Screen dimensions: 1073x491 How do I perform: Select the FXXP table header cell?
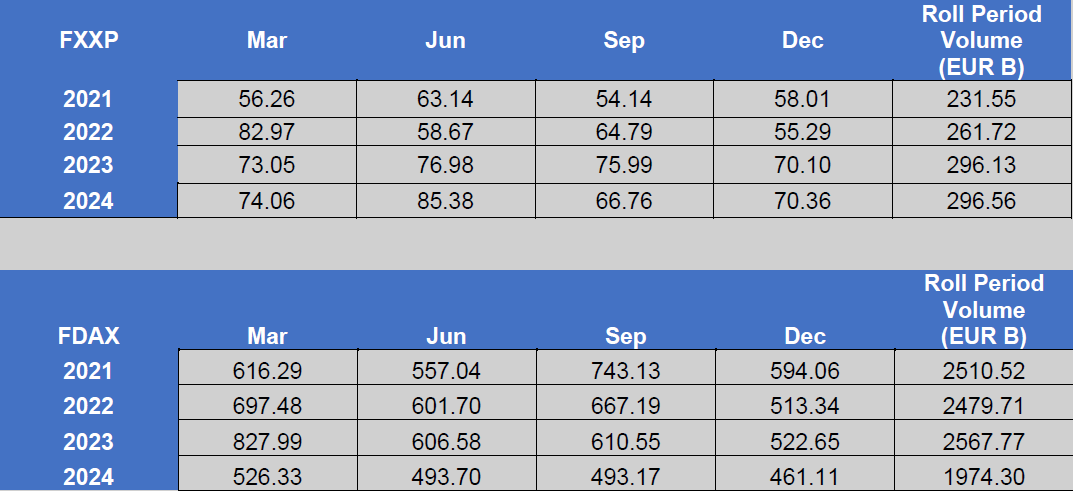[x=89, y=40]
